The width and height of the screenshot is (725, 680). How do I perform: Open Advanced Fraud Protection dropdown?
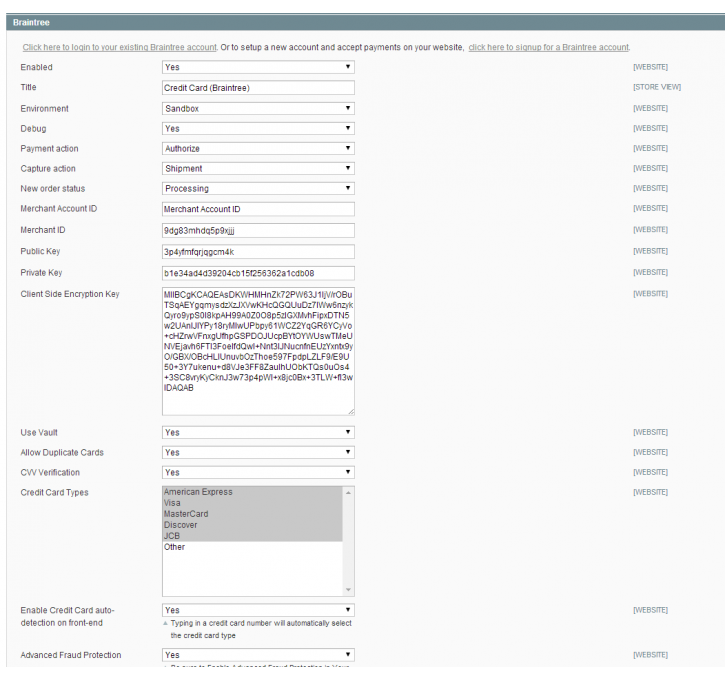[258, 655]
